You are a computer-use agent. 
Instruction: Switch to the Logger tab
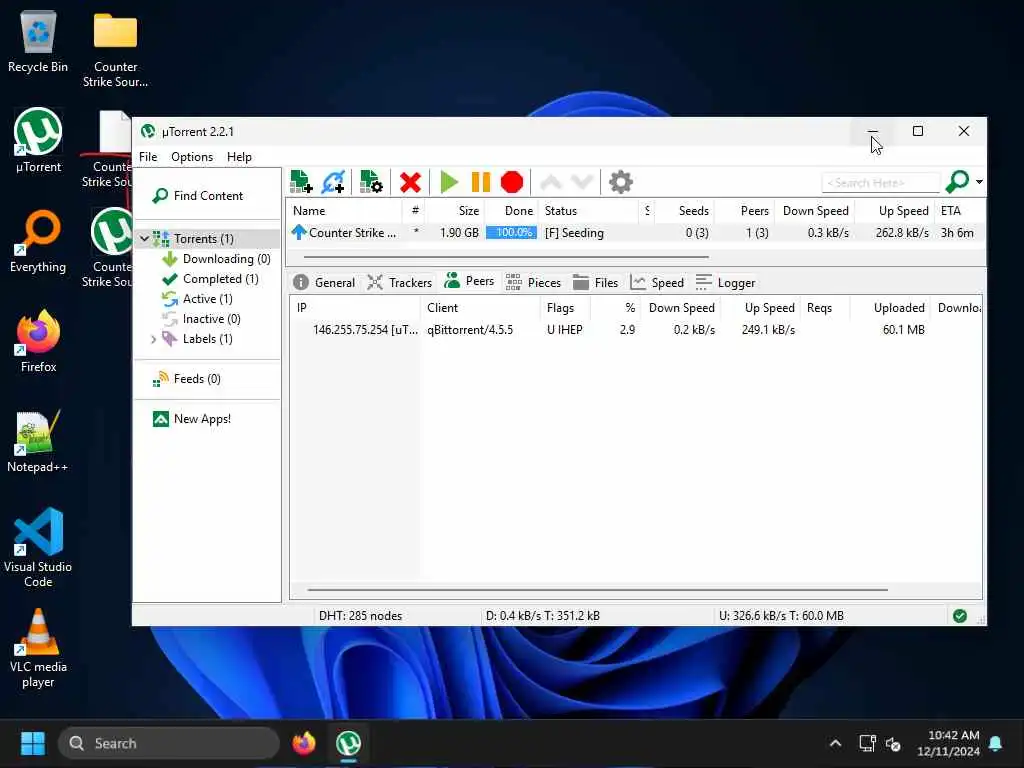click(x=726, y=282)
